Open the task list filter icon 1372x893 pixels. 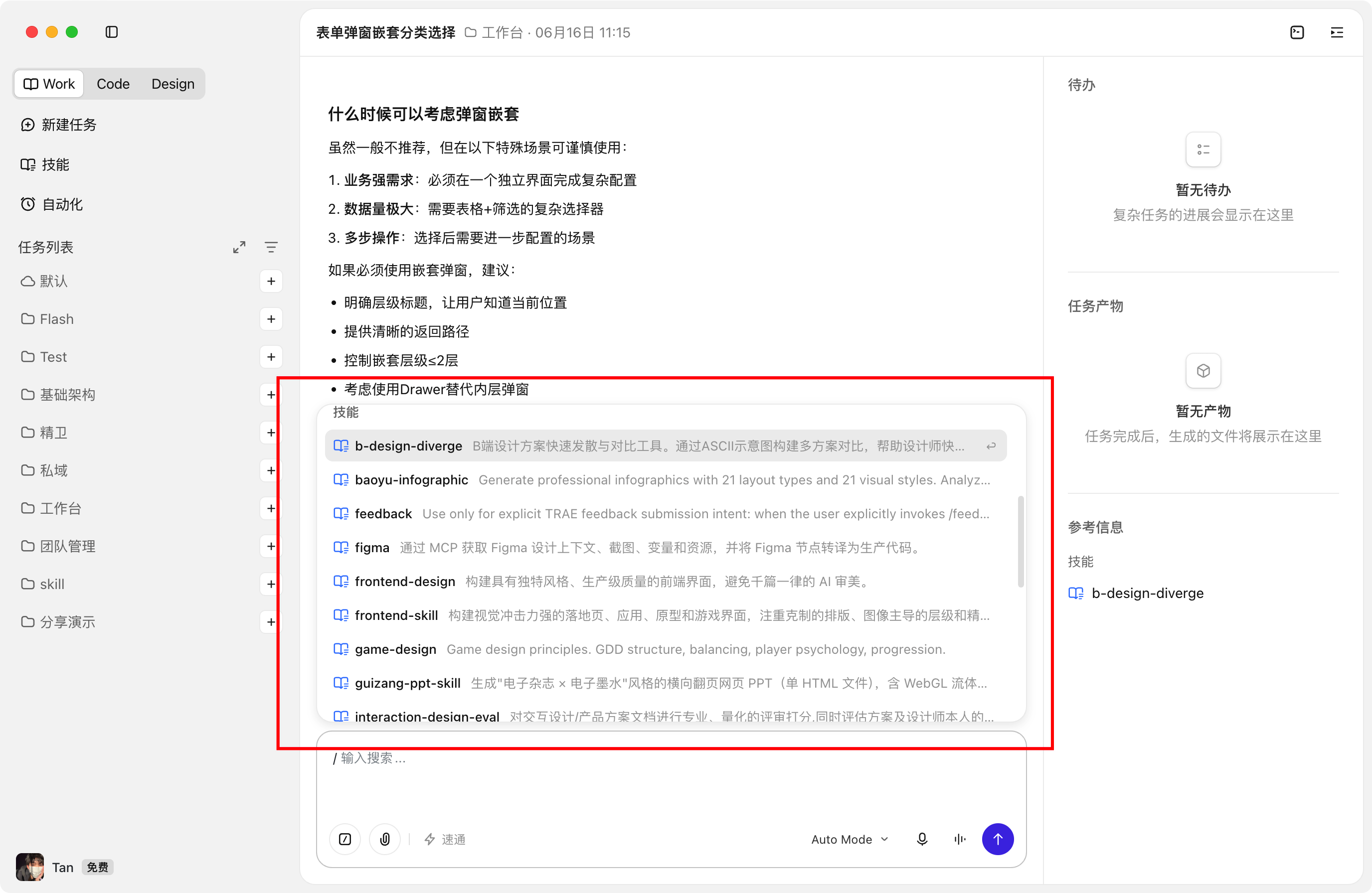tap(271, 247)
